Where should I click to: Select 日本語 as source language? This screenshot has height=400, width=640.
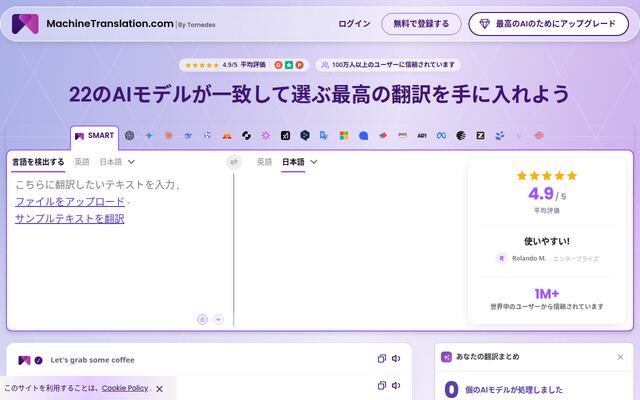click(111, 162)
